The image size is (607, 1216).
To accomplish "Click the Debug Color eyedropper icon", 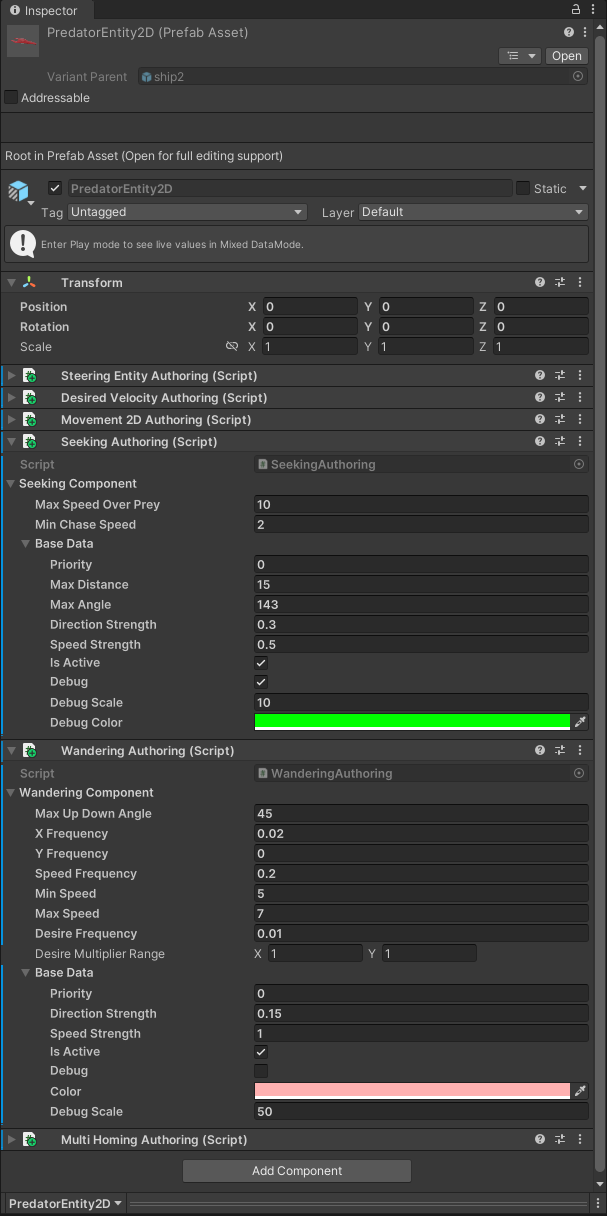I will [579, 722].
